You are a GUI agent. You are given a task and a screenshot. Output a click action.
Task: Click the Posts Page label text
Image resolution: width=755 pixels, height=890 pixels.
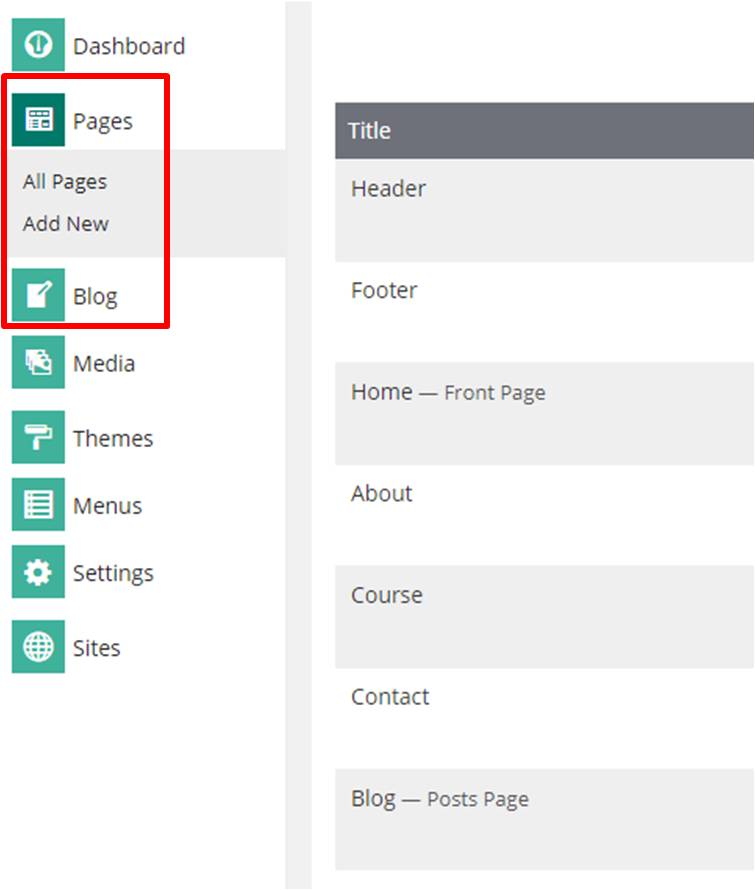point(477,799)
